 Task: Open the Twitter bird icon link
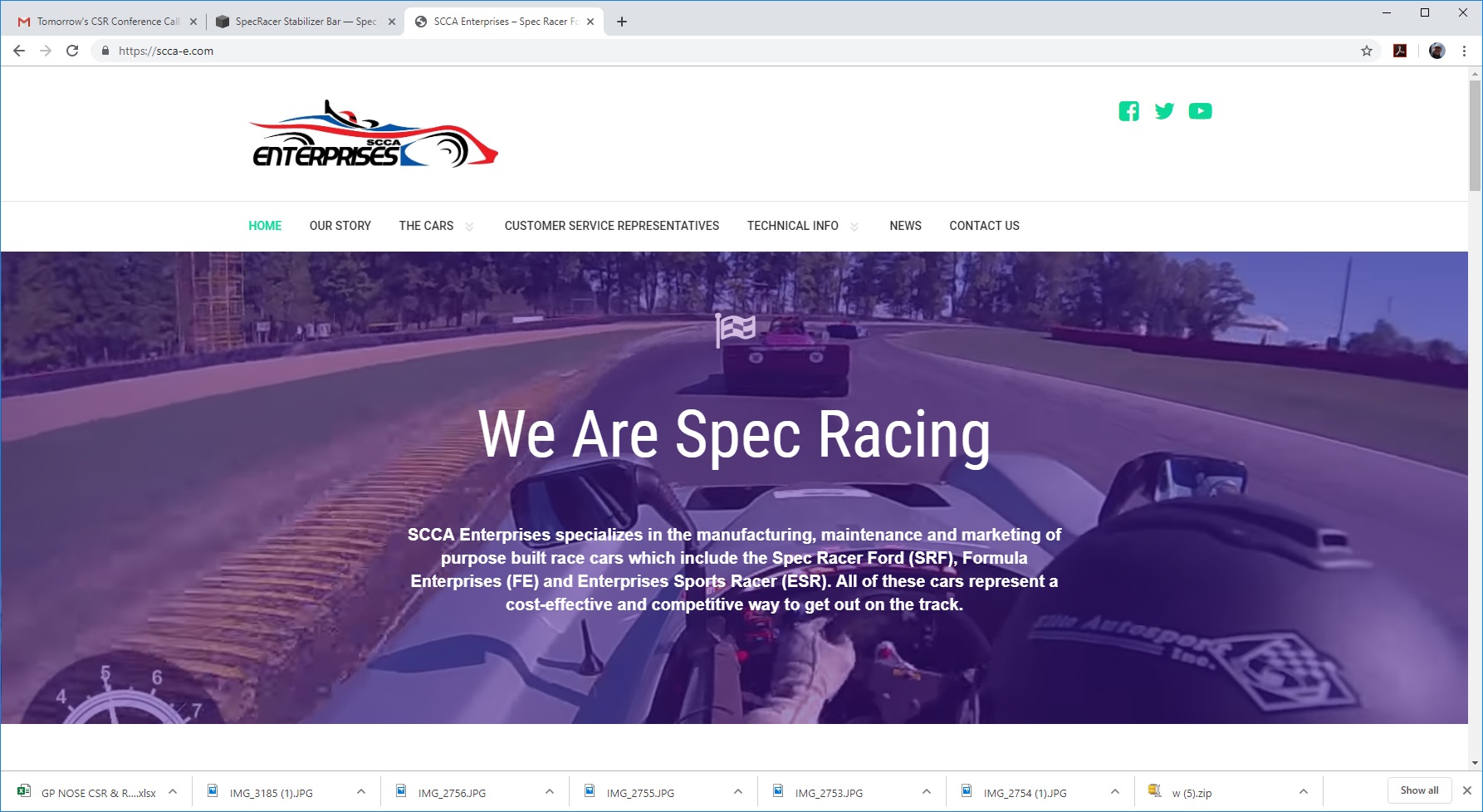(1164, 111)
